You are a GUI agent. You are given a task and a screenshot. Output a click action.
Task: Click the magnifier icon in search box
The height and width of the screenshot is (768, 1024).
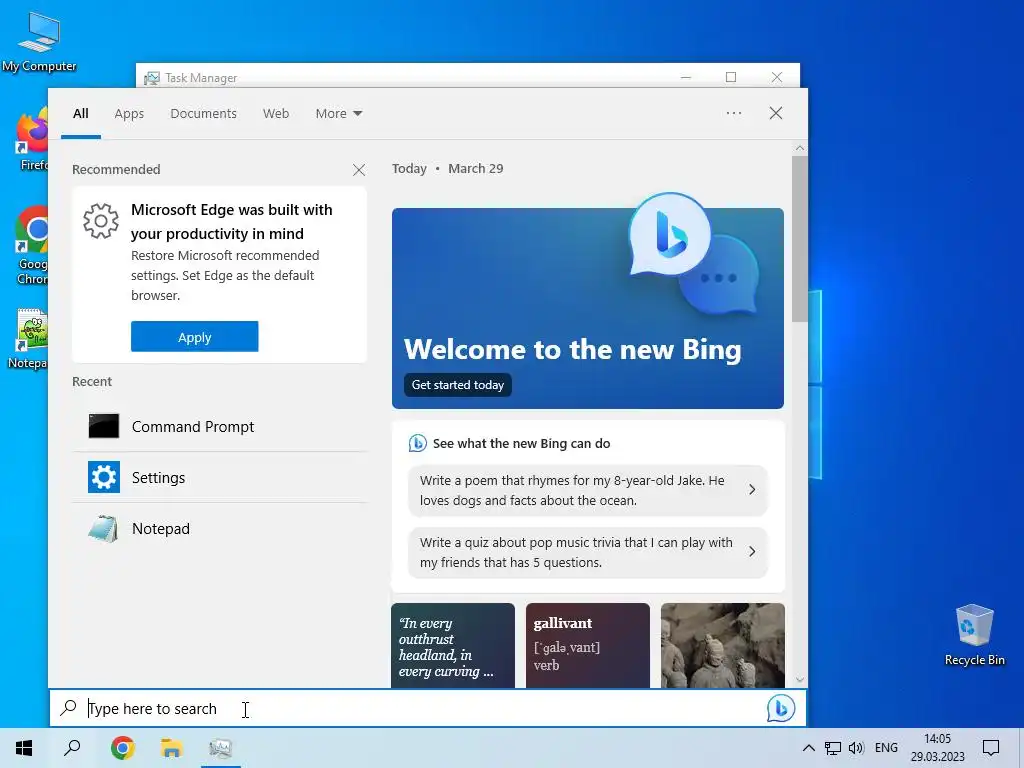[x=69, y=708]
